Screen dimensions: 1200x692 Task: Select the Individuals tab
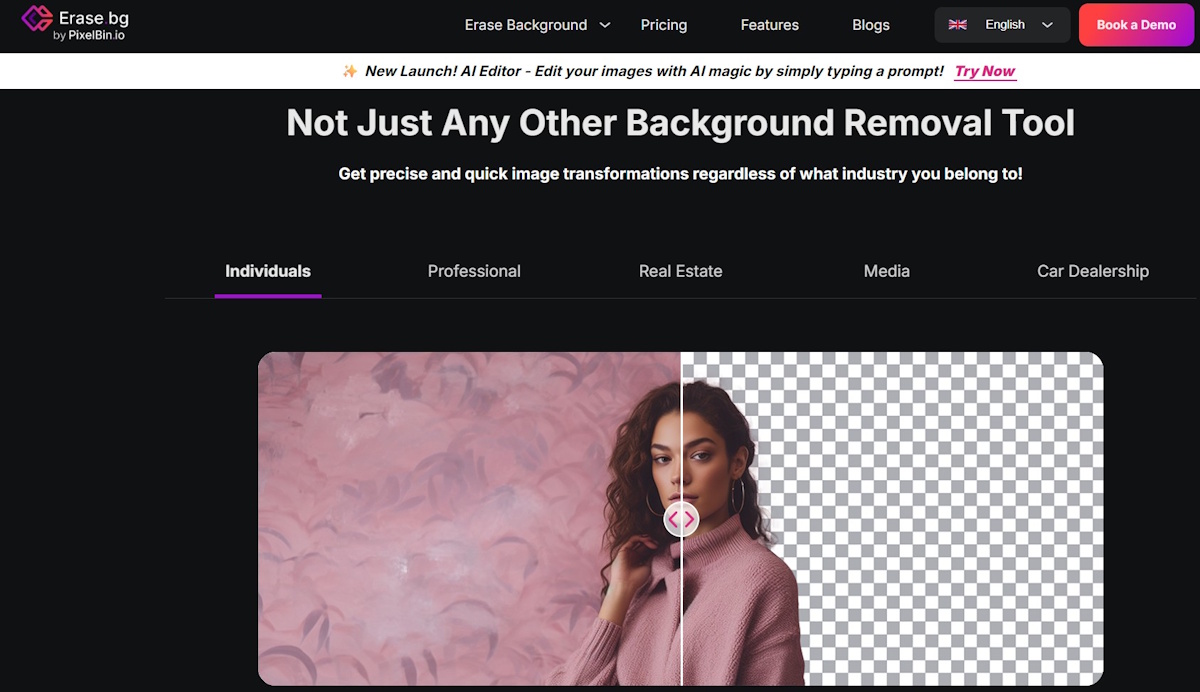268,271
